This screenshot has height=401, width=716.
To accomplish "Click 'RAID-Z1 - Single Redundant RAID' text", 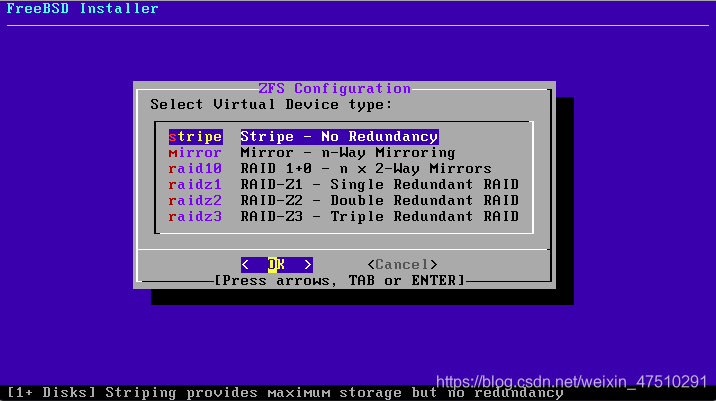I will tap(379, 185).
